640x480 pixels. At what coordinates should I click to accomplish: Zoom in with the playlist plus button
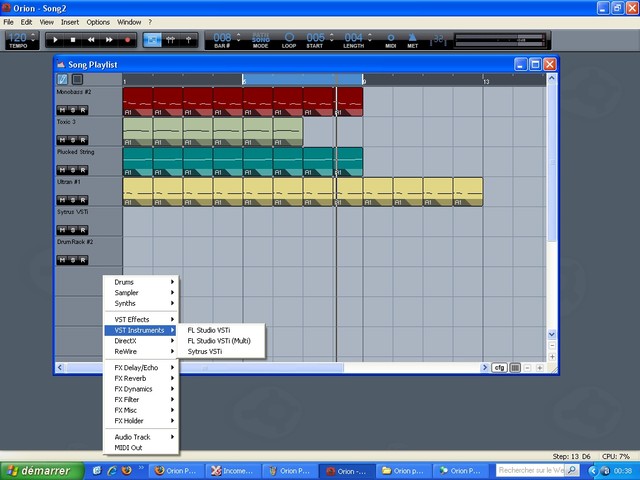coord(539,368)
